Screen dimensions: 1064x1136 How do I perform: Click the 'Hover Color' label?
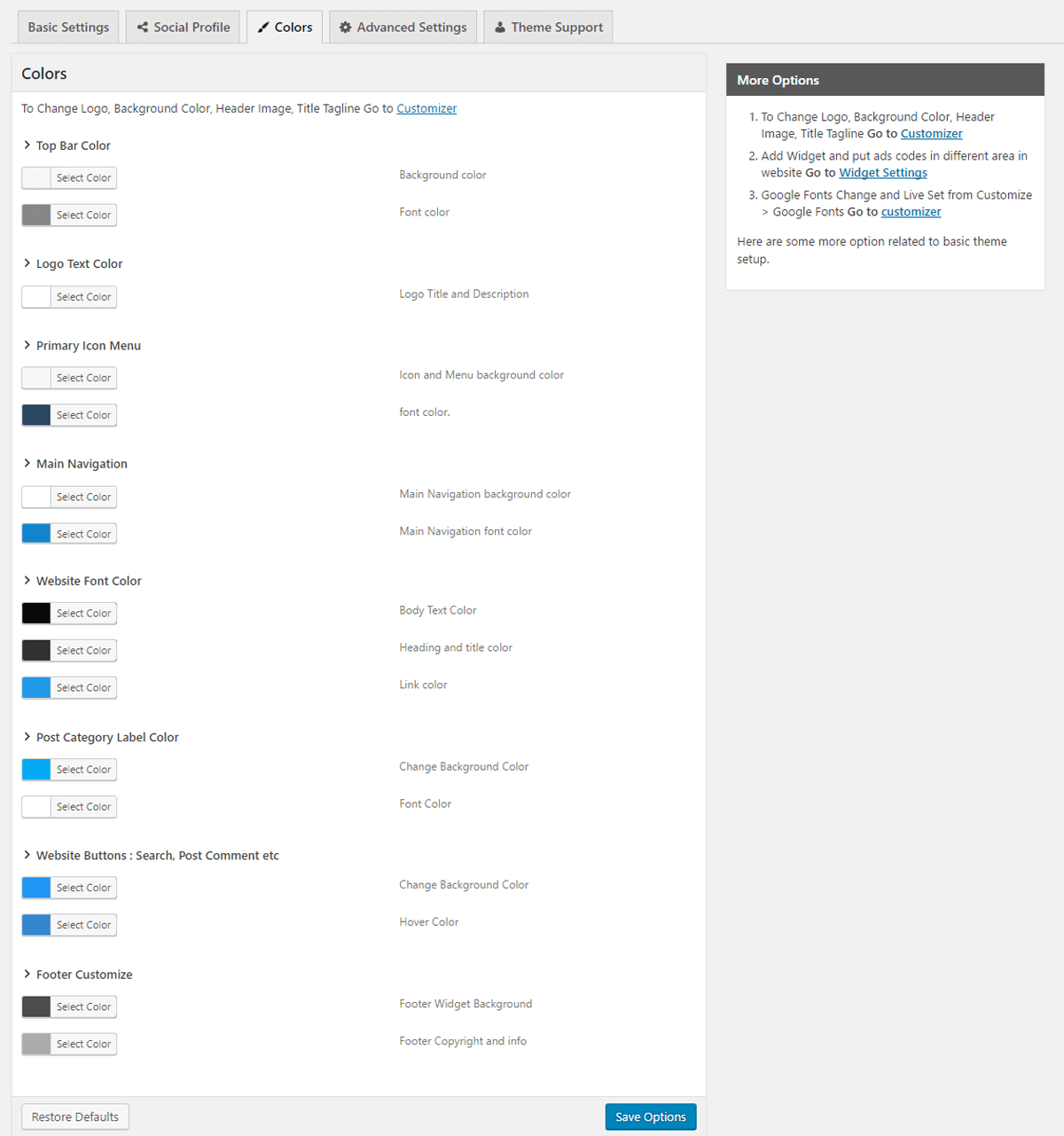coord(429,922)
